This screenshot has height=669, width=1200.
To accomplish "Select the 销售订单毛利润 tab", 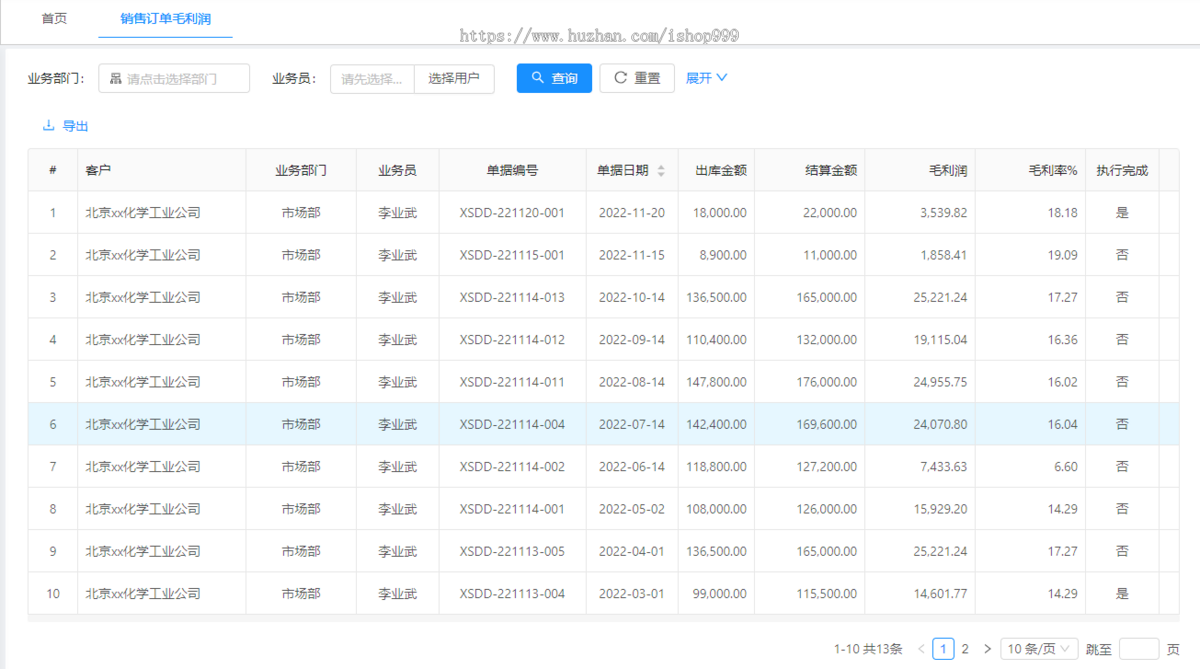I will (165, 19).
